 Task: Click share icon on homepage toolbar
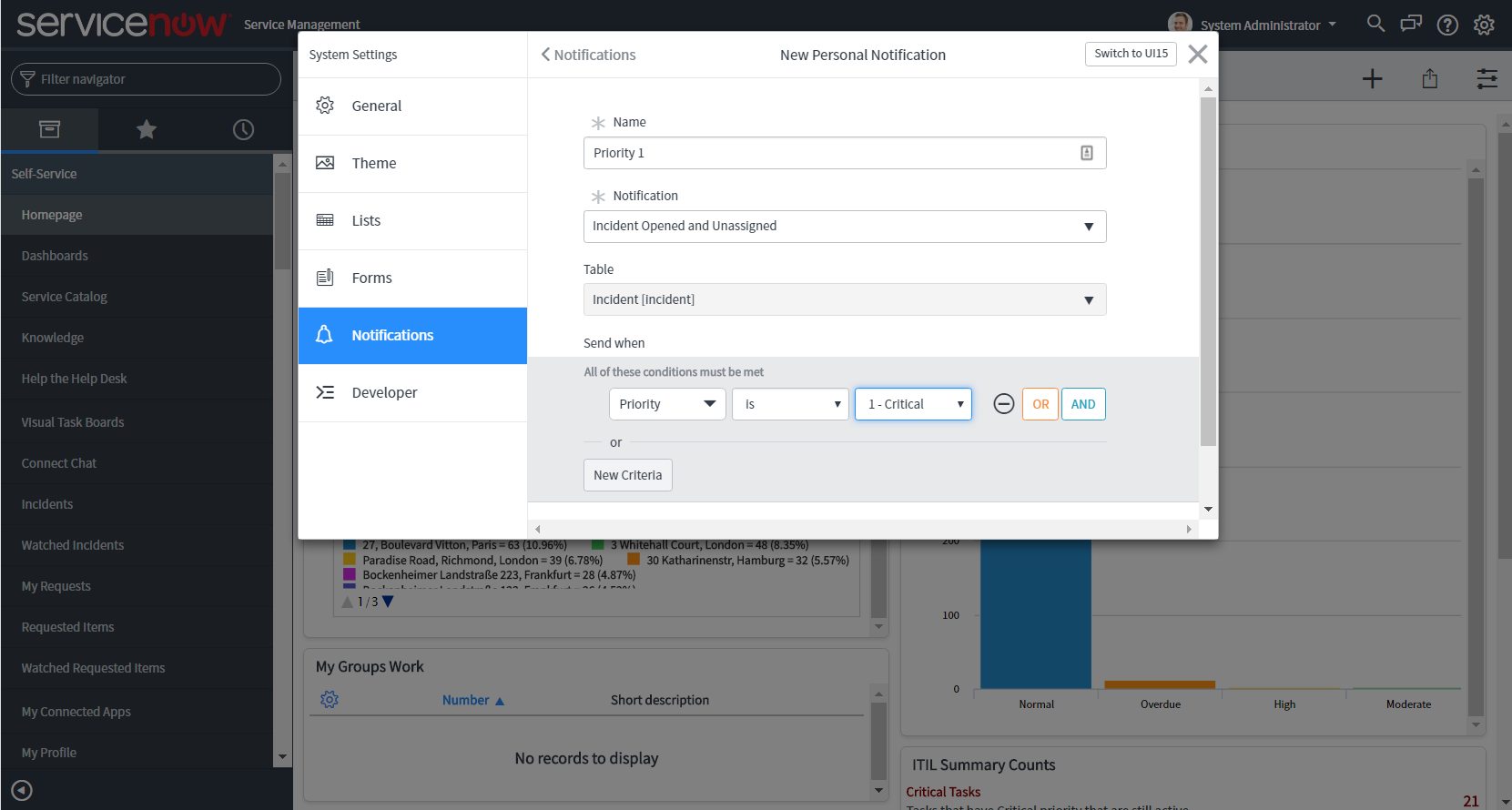[x=1430, y=79]
